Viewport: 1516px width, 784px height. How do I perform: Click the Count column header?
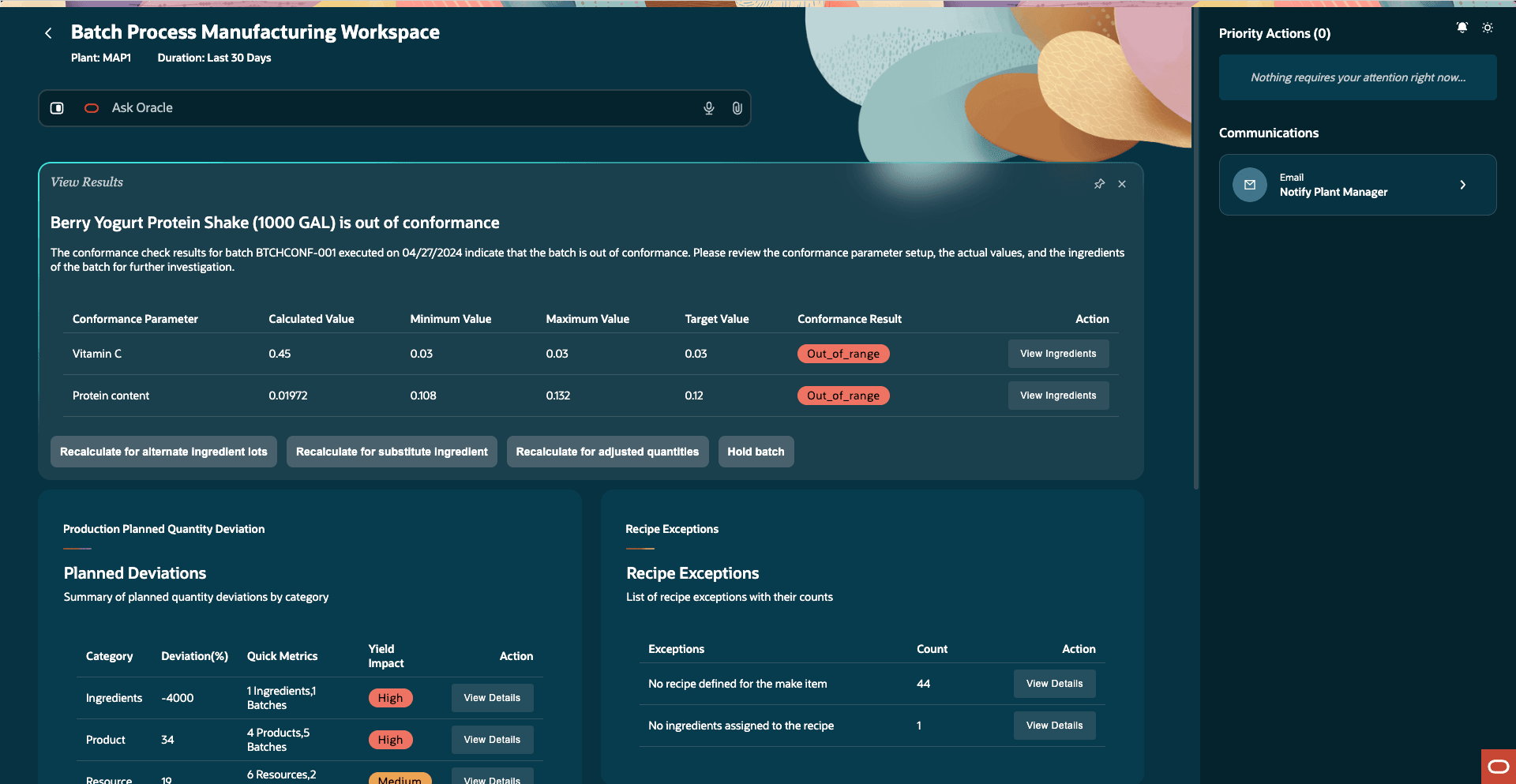point(932,649)
